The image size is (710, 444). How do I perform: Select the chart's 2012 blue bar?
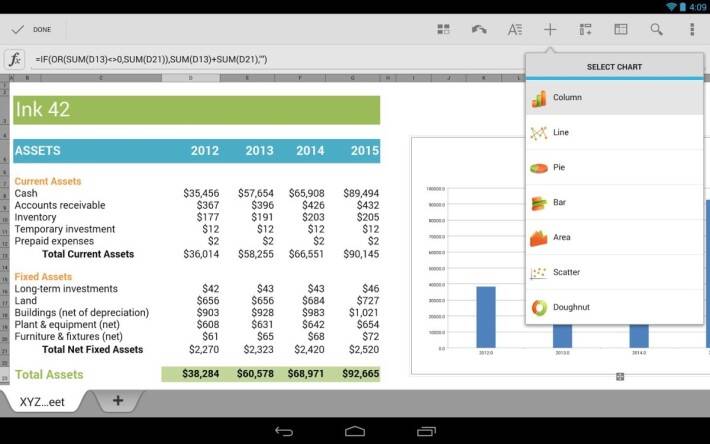coord(486,317)
